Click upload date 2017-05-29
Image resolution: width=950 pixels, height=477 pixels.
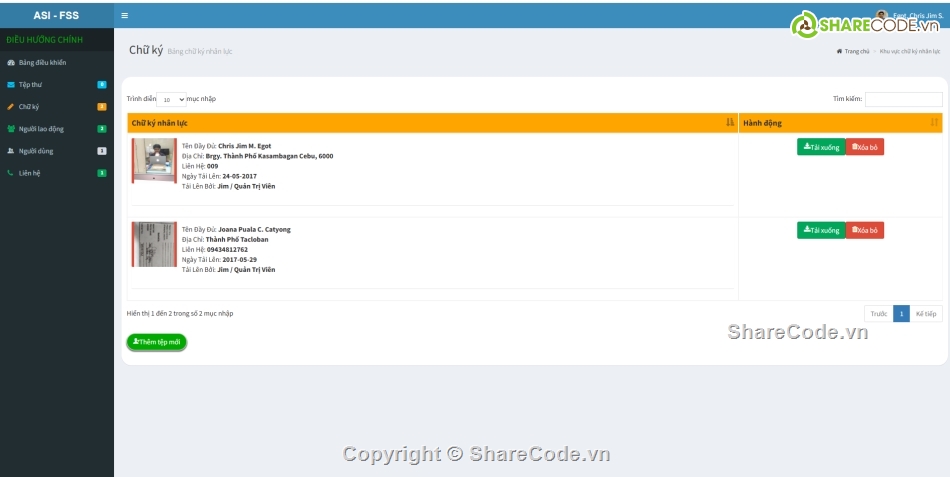click(239, 260)
